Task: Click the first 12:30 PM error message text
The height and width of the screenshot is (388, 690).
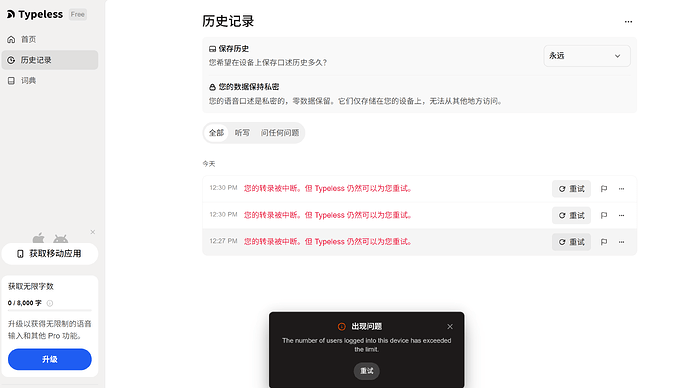Action: tap(329, 188)
